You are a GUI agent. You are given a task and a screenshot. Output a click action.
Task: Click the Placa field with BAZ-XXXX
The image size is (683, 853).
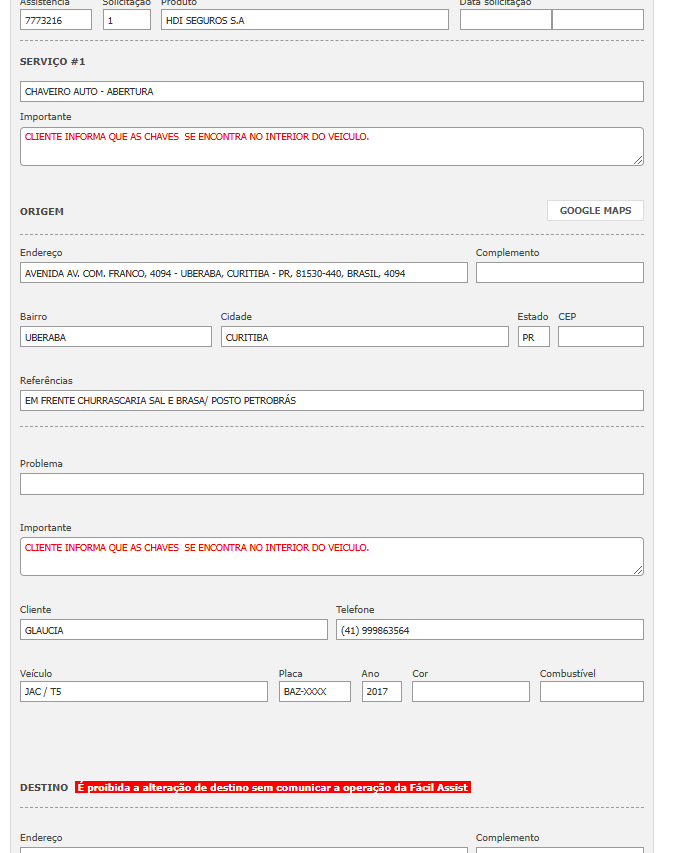pyautogui.click(x=314, y=692)
